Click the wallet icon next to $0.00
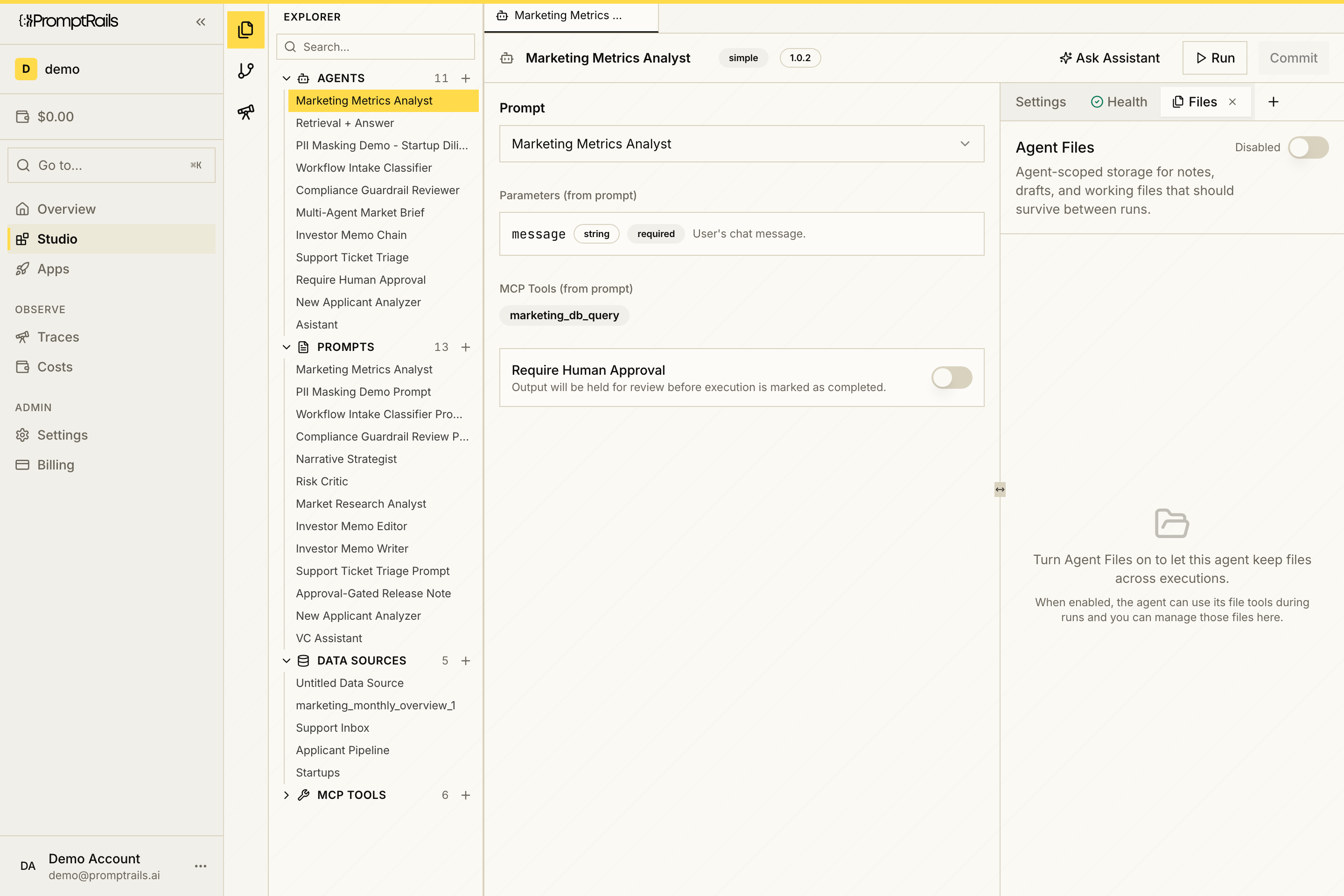 click(23, 117)
